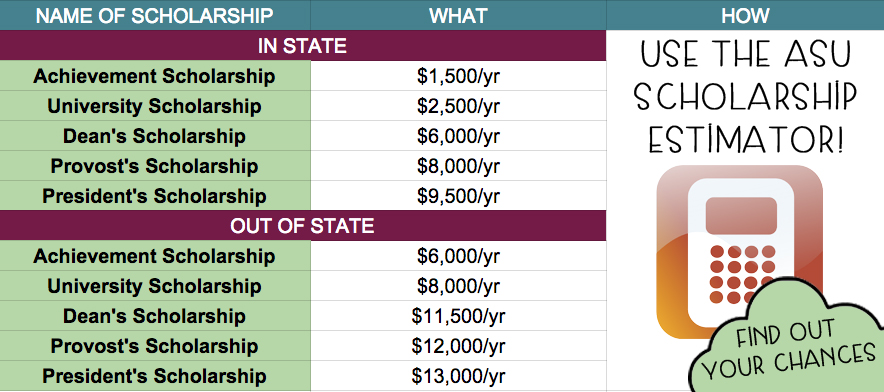Click the calculator icon for scholarship estimator
Viewport: 884px width, 392px height.
(x=739, y=252)
